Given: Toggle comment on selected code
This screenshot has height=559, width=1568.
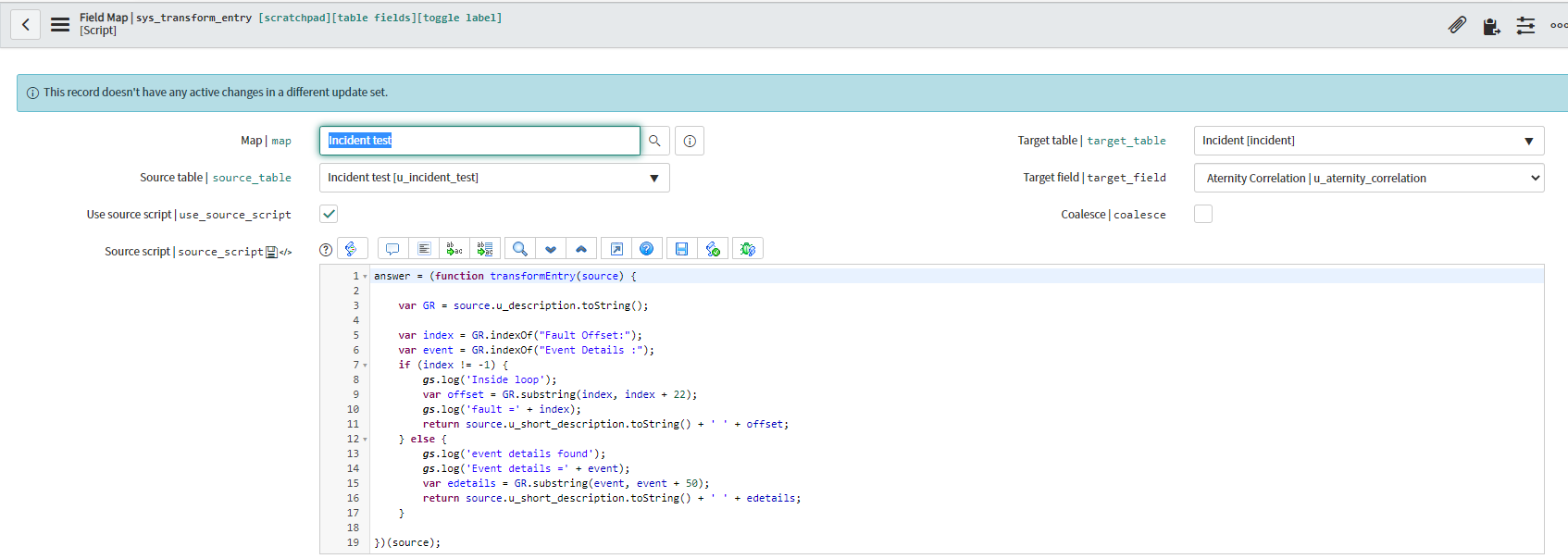Looking at the screenshot, I should tap(392, 249).
